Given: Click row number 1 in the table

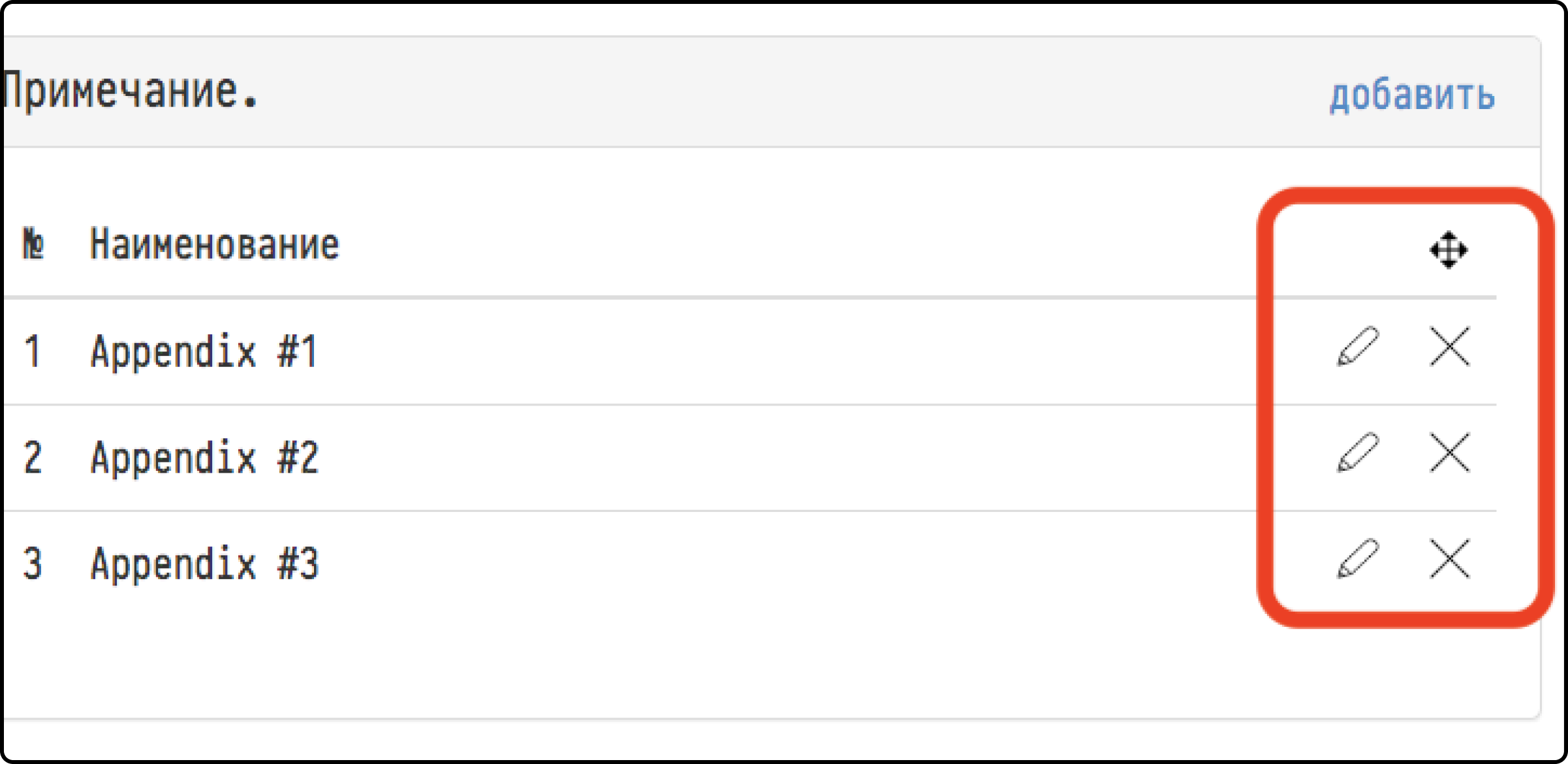Looking at the screenshot, I should [x=33, y=351].
